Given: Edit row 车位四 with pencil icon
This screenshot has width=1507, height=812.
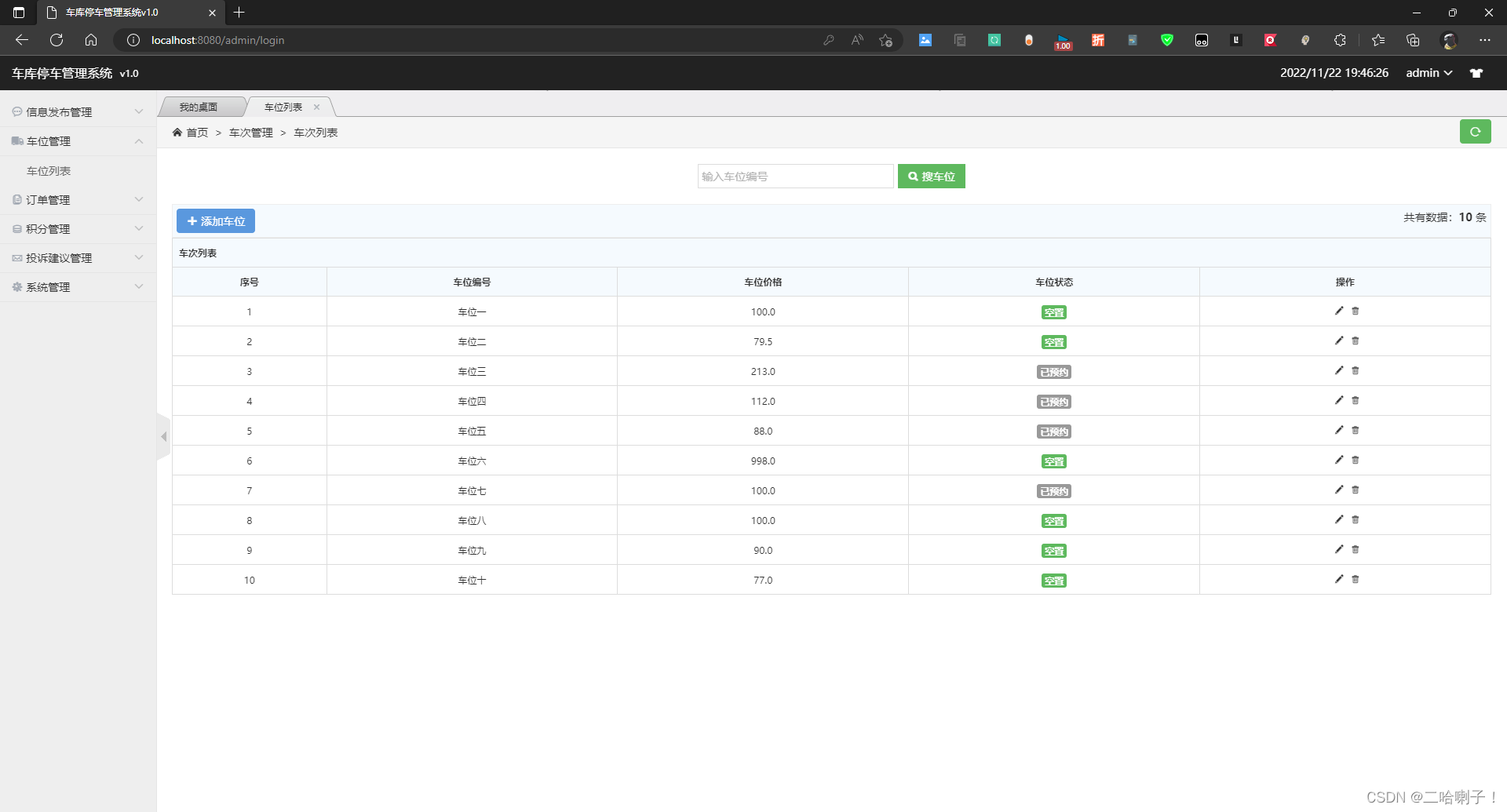Looking at the screenshot, I should (x=1339, y=400).
